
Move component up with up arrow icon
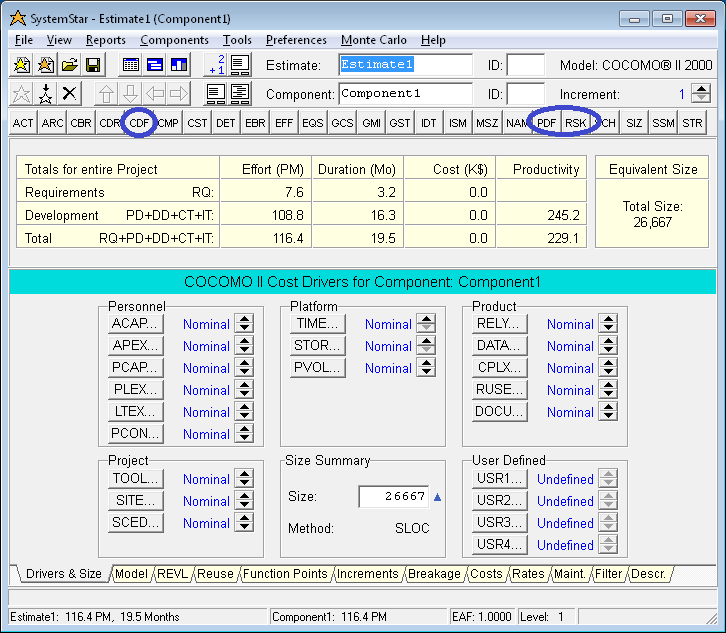(x=106, y=94)
